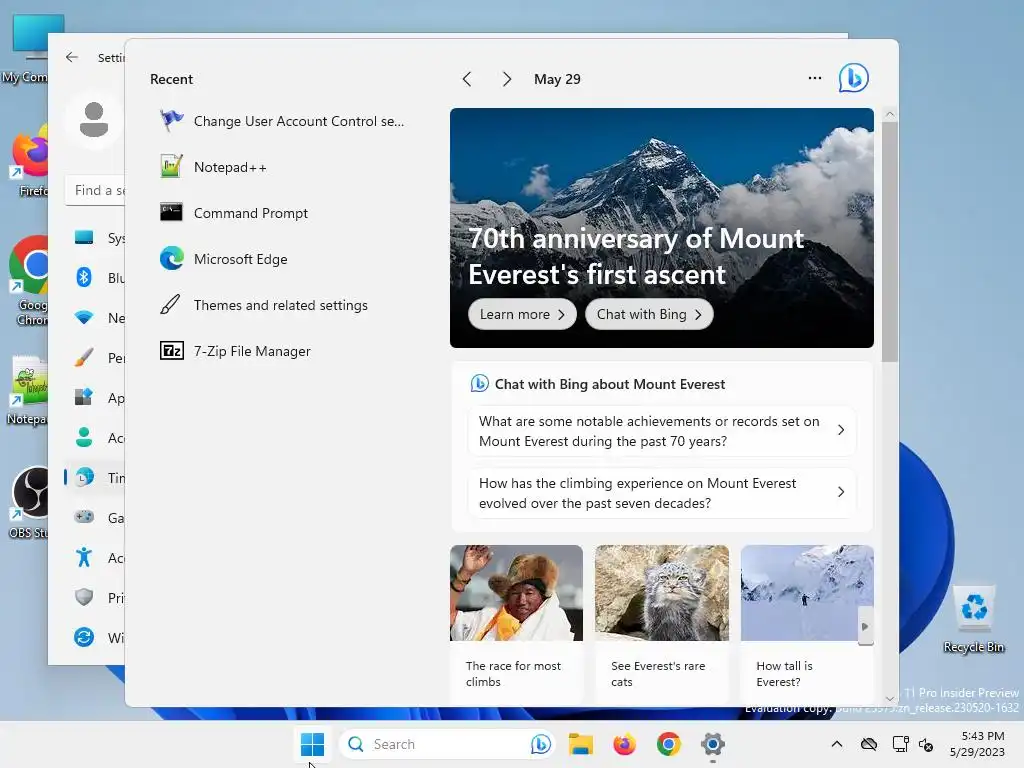
Task: Show next cards with carousel arrow
Action: click(865, 627)
